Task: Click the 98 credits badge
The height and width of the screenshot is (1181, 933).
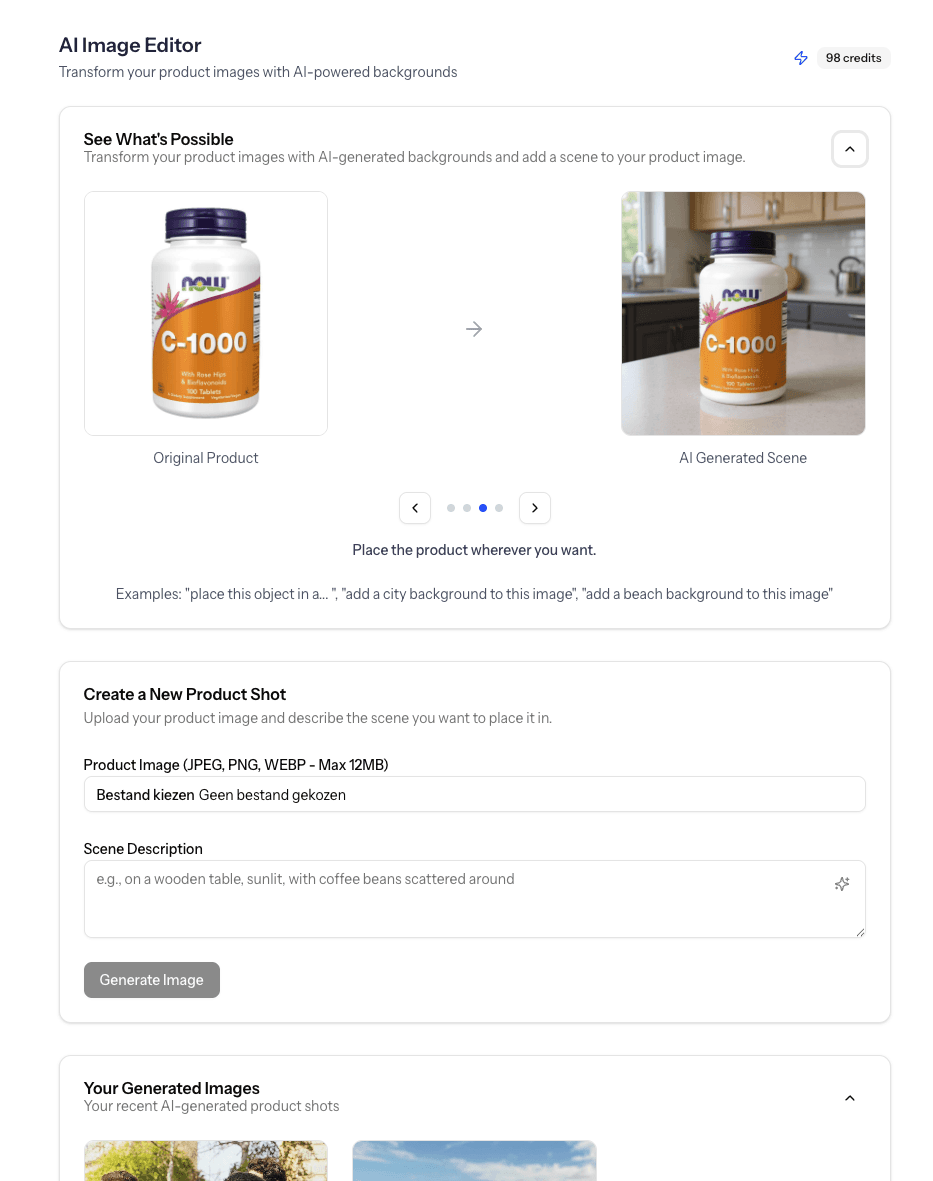Action: click(x=853, y=58)
